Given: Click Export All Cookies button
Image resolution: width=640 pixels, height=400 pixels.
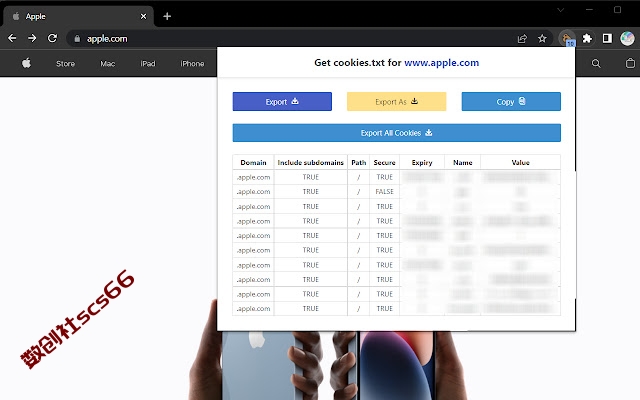Looking at the screenshot, I should [396, 133].
